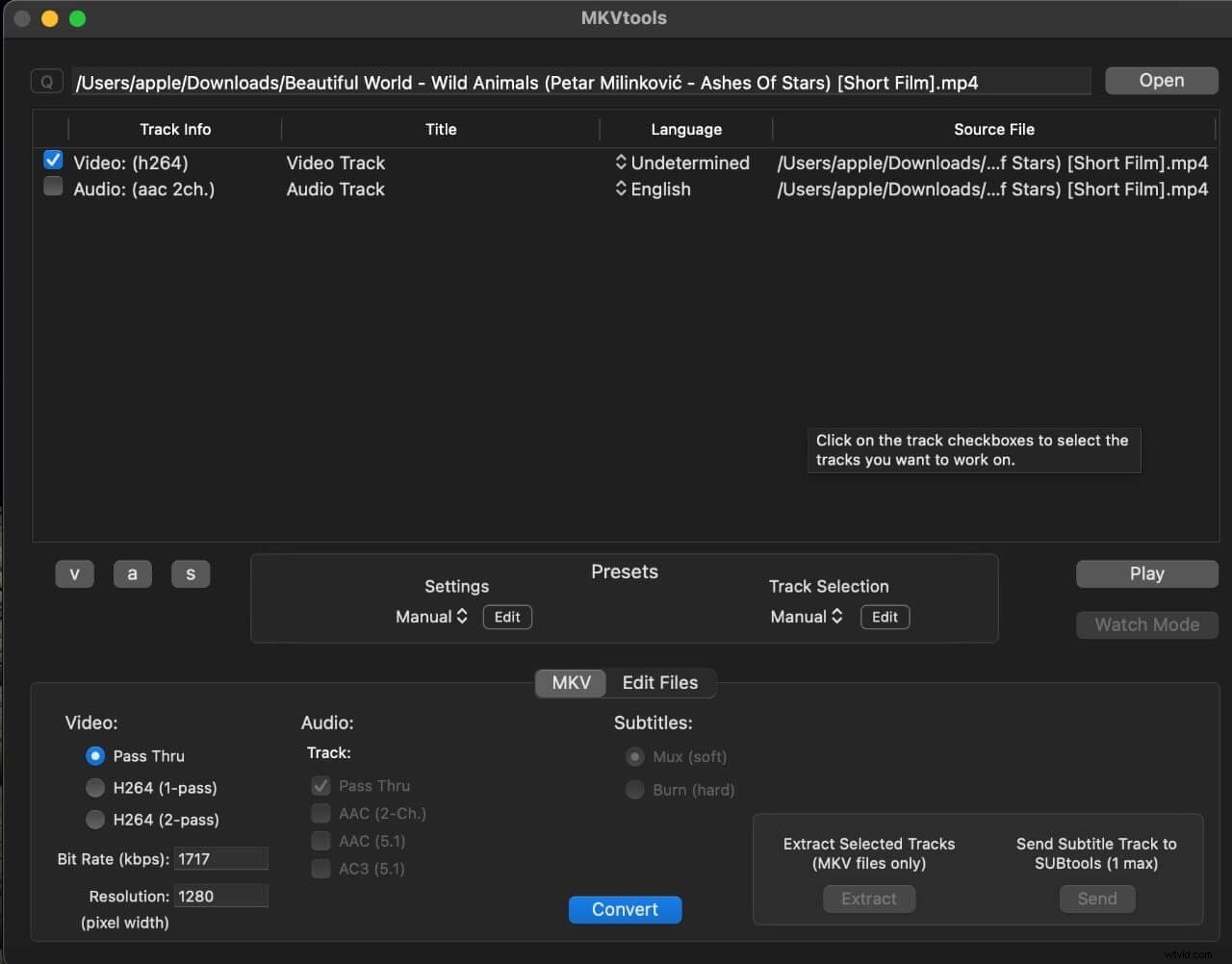This screenshot has height=964, width=1232.
Task: Select the v video track filter icon
Action: 74,573
